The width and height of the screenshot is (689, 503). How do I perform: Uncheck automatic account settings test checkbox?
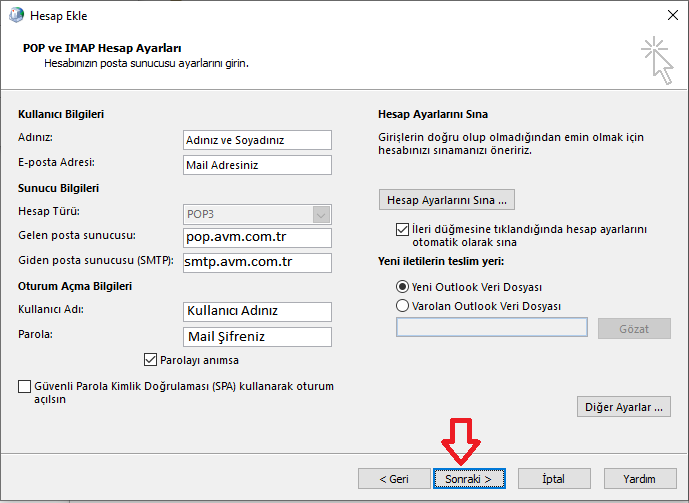point(403,229)
